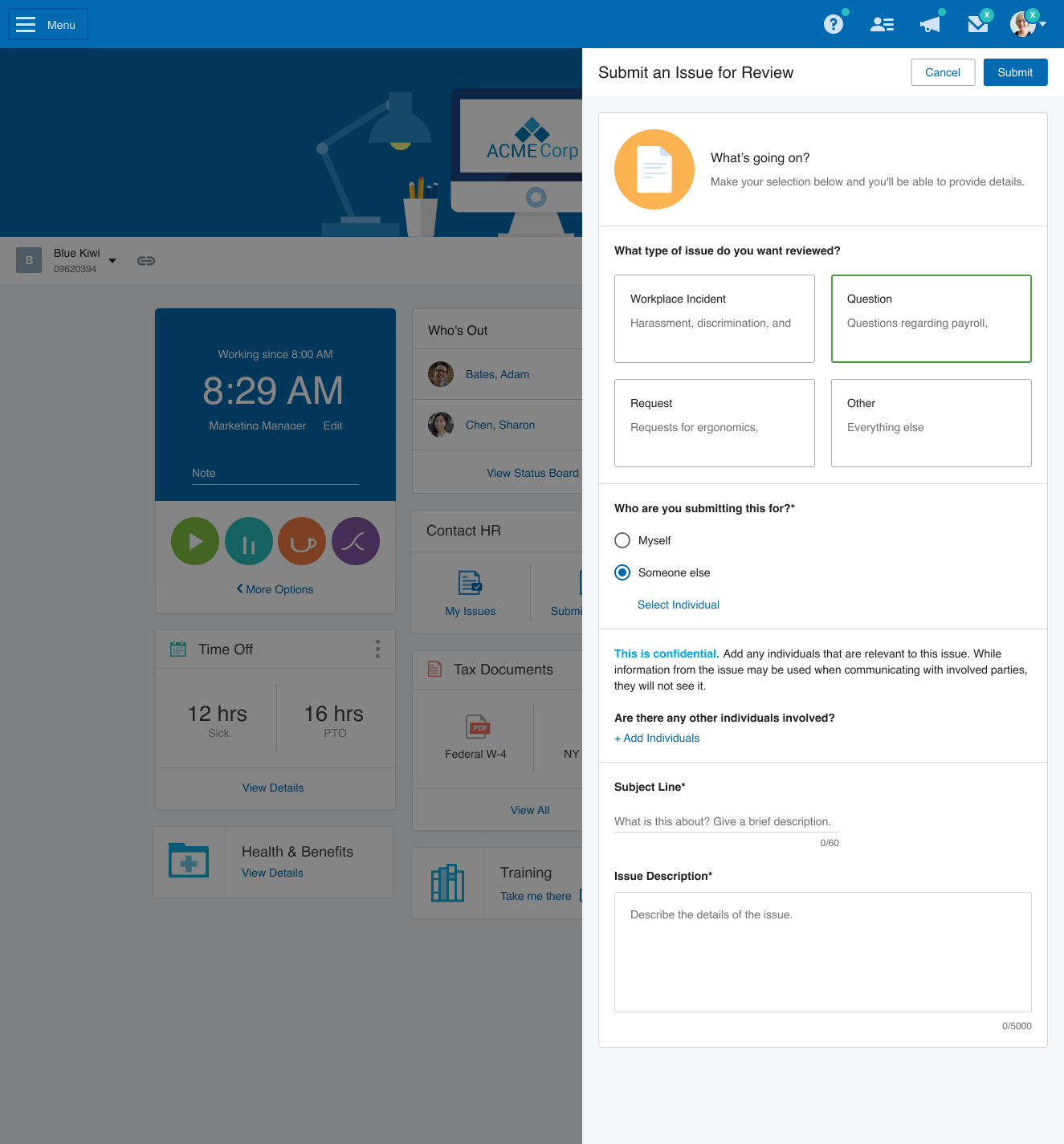Open the help question mark icon
Image resolution: width=1064 pixels, height=1144 pixels.
(834, 24)
